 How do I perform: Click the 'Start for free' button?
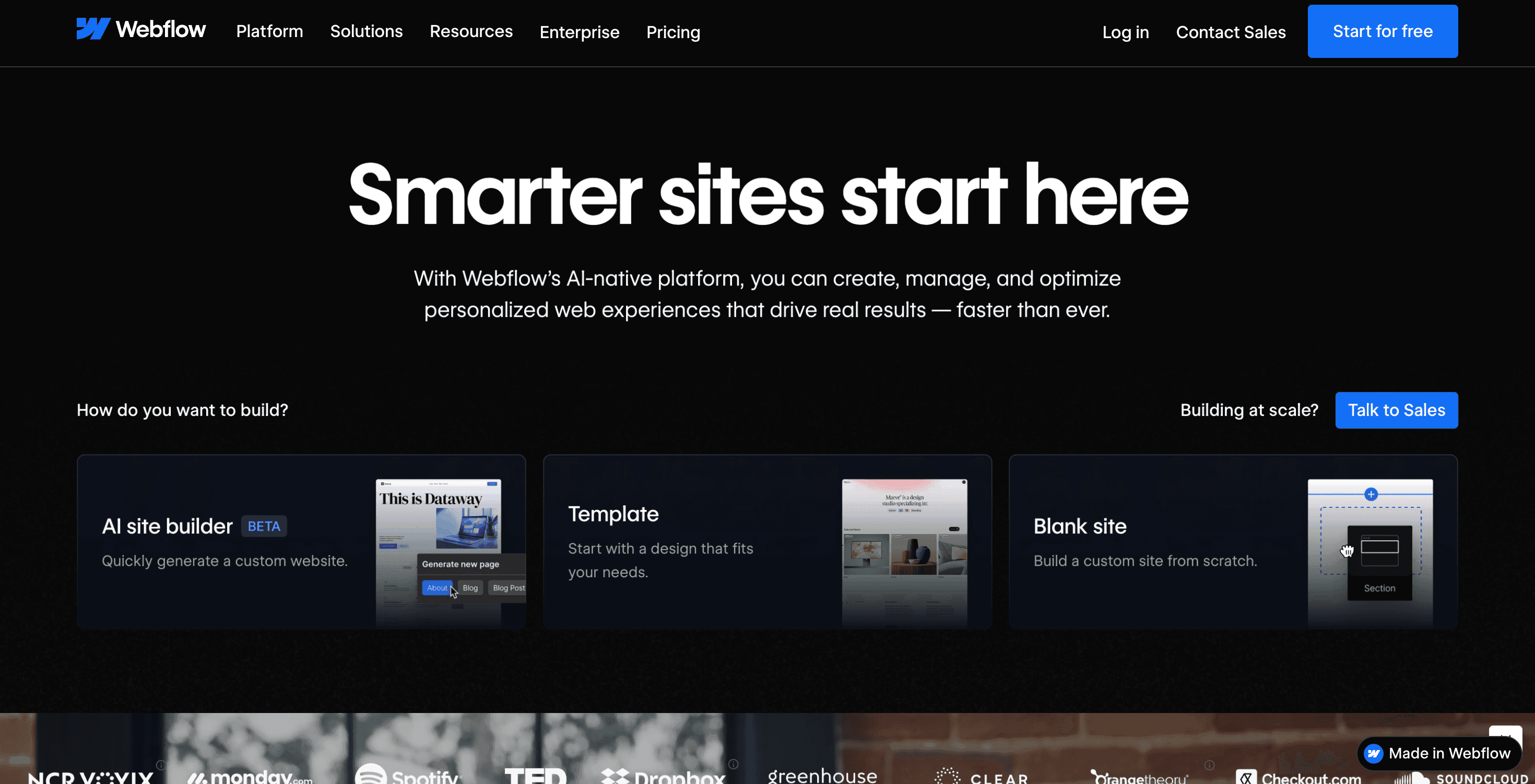tap(1383, 31)
